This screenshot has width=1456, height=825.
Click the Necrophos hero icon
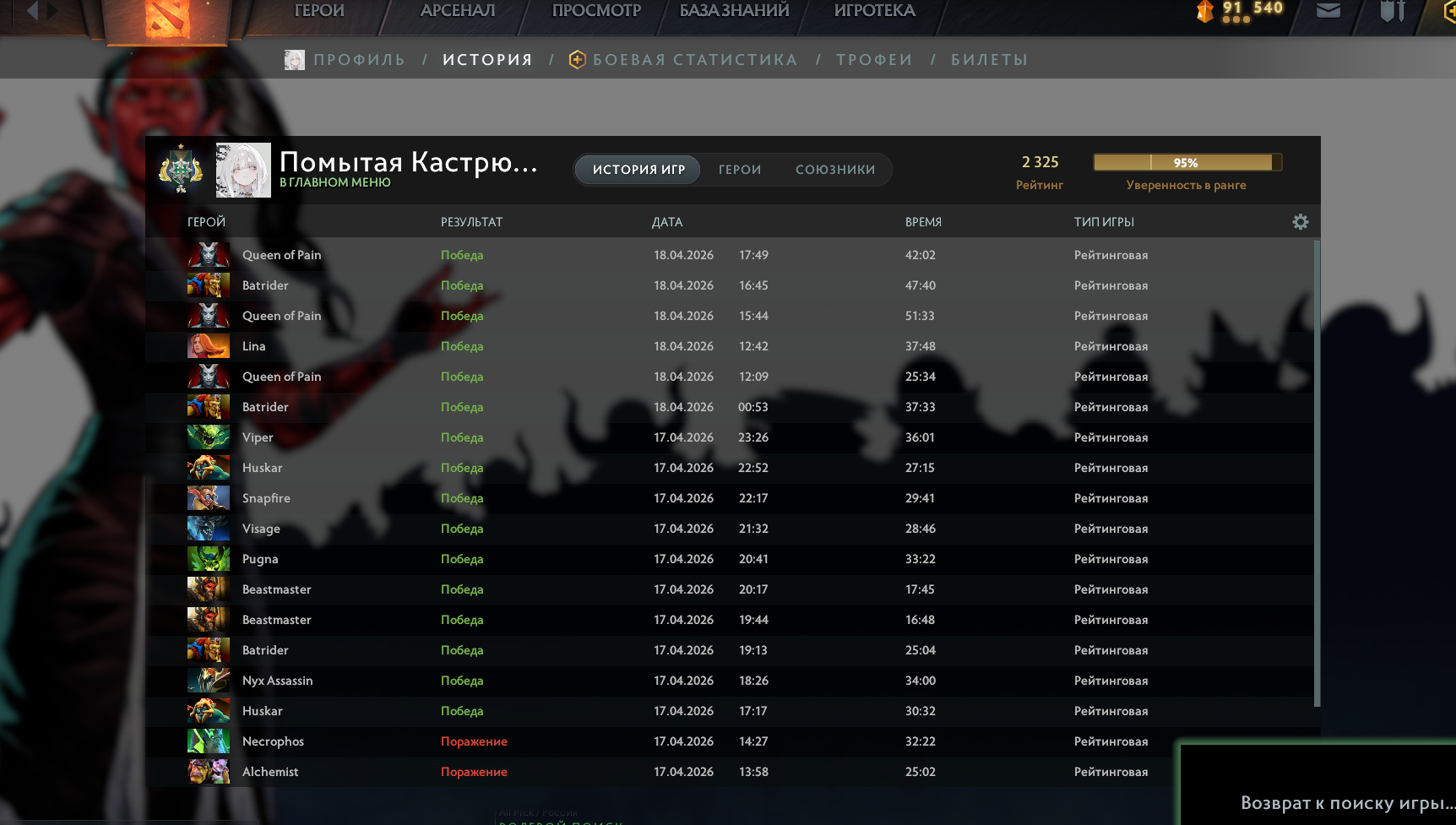coord(209,741)
